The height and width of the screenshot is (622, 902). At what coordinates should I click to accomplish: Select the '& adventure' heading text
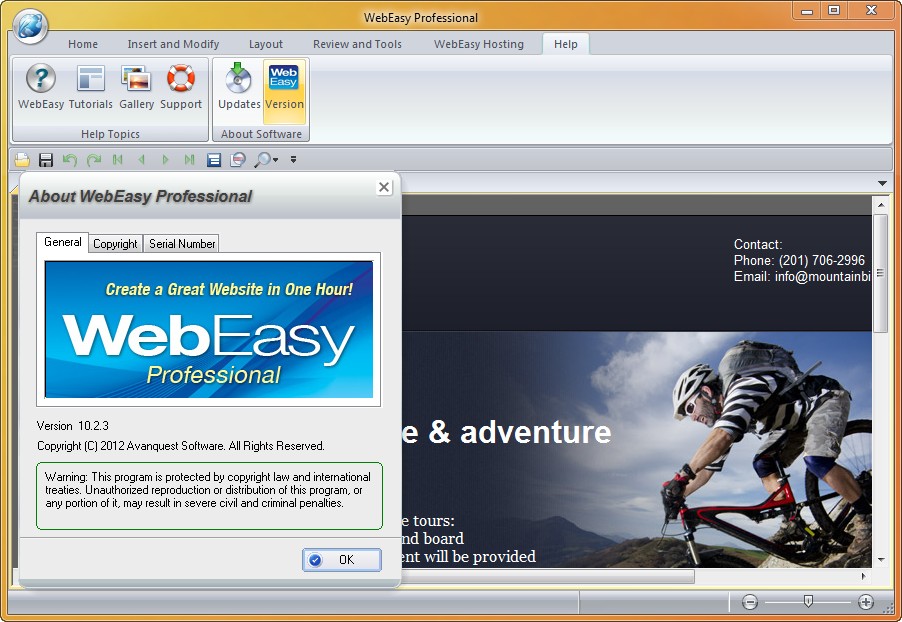[x=519, y=432]
